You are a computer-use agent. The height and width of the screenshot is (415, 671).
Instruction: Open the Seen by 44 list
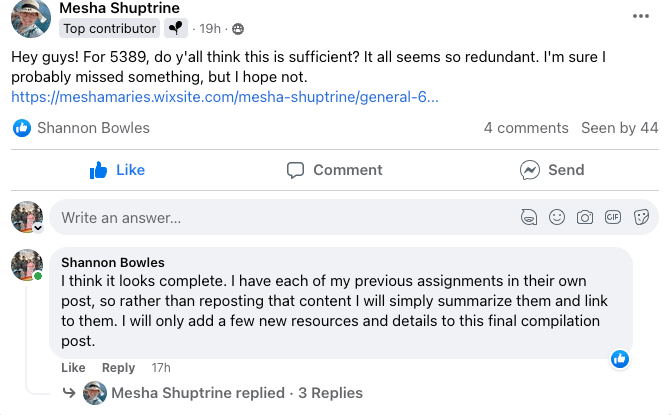(620, 128)
